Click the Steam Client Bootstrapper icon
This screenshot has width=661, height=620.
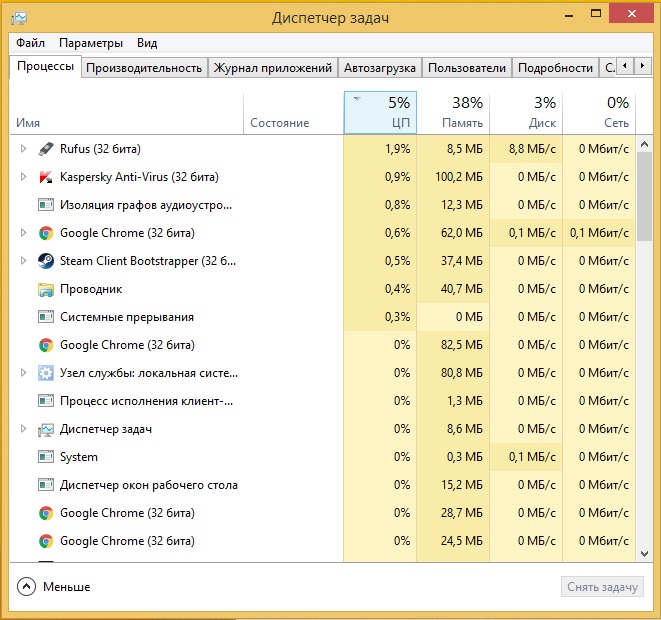coord(46,261)
